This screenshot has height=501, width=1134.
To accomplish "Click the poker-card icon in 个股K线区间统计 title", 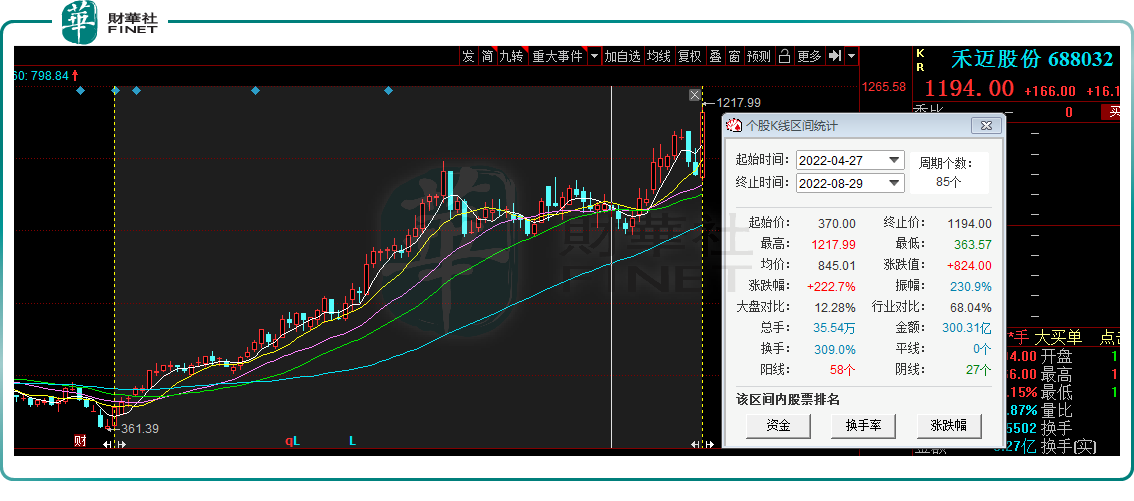I will click(735, 125).
